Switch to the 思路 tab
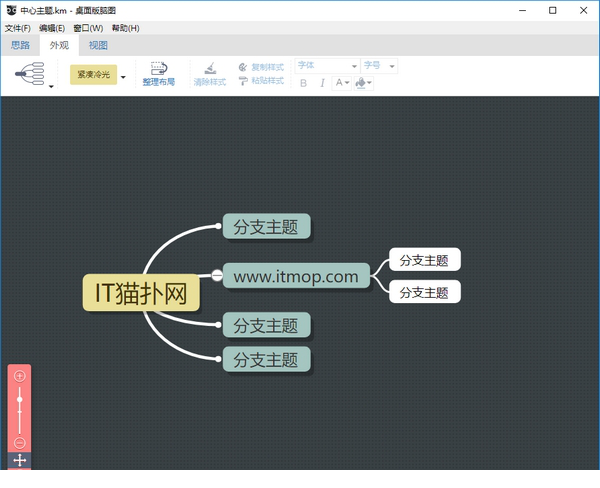The height and width of the screenshot is (488, 600). click(20, 45)
